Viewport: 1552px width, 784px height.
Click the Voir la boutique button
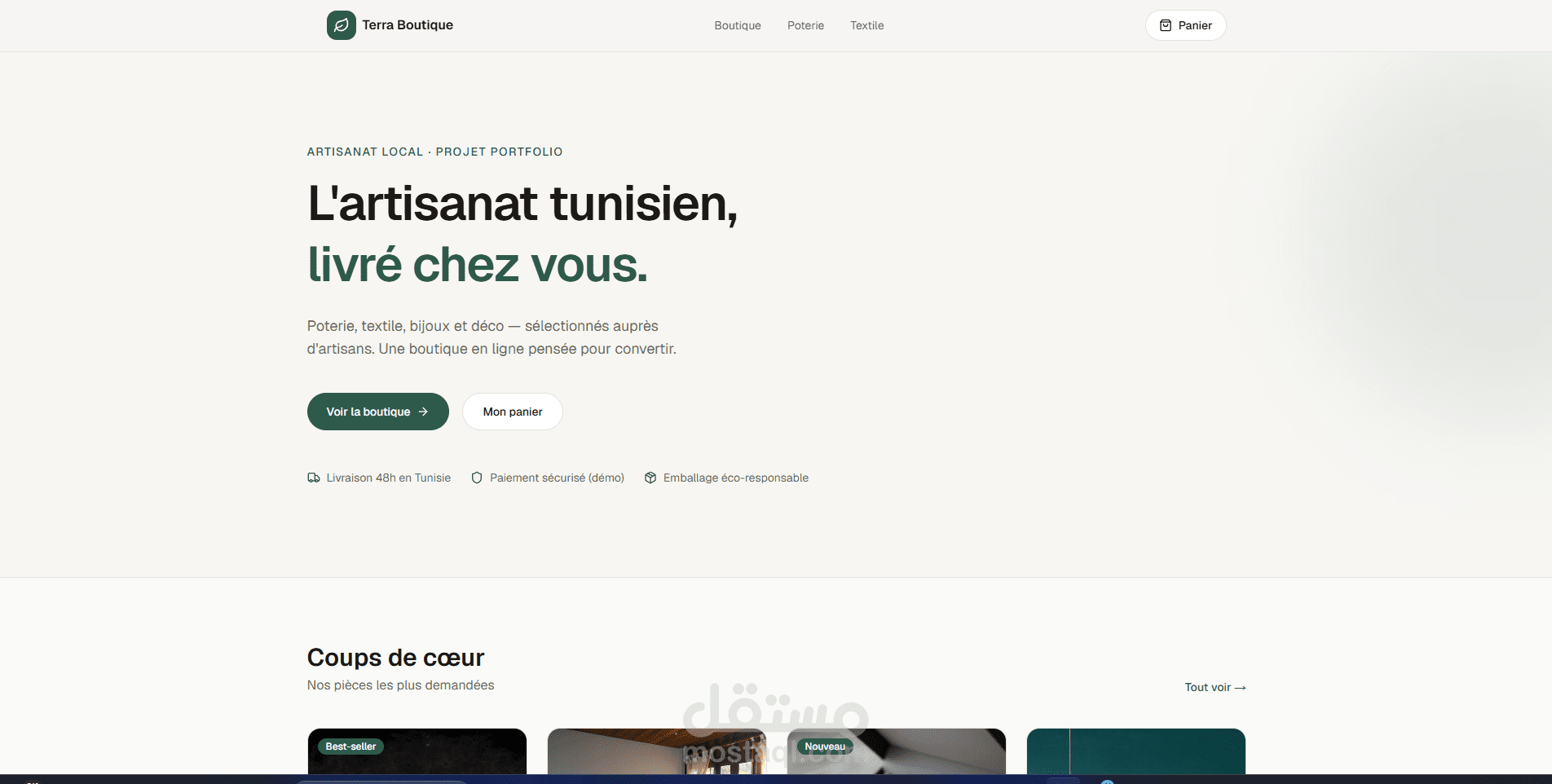click(377, 412)
